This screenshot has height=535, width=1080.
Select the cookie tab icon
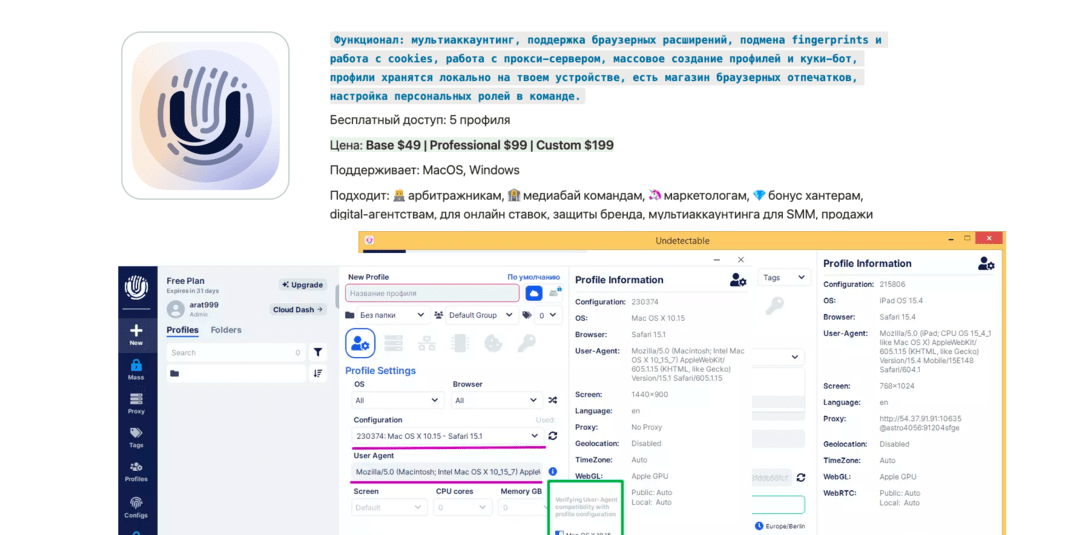click(x=493, y=343)
